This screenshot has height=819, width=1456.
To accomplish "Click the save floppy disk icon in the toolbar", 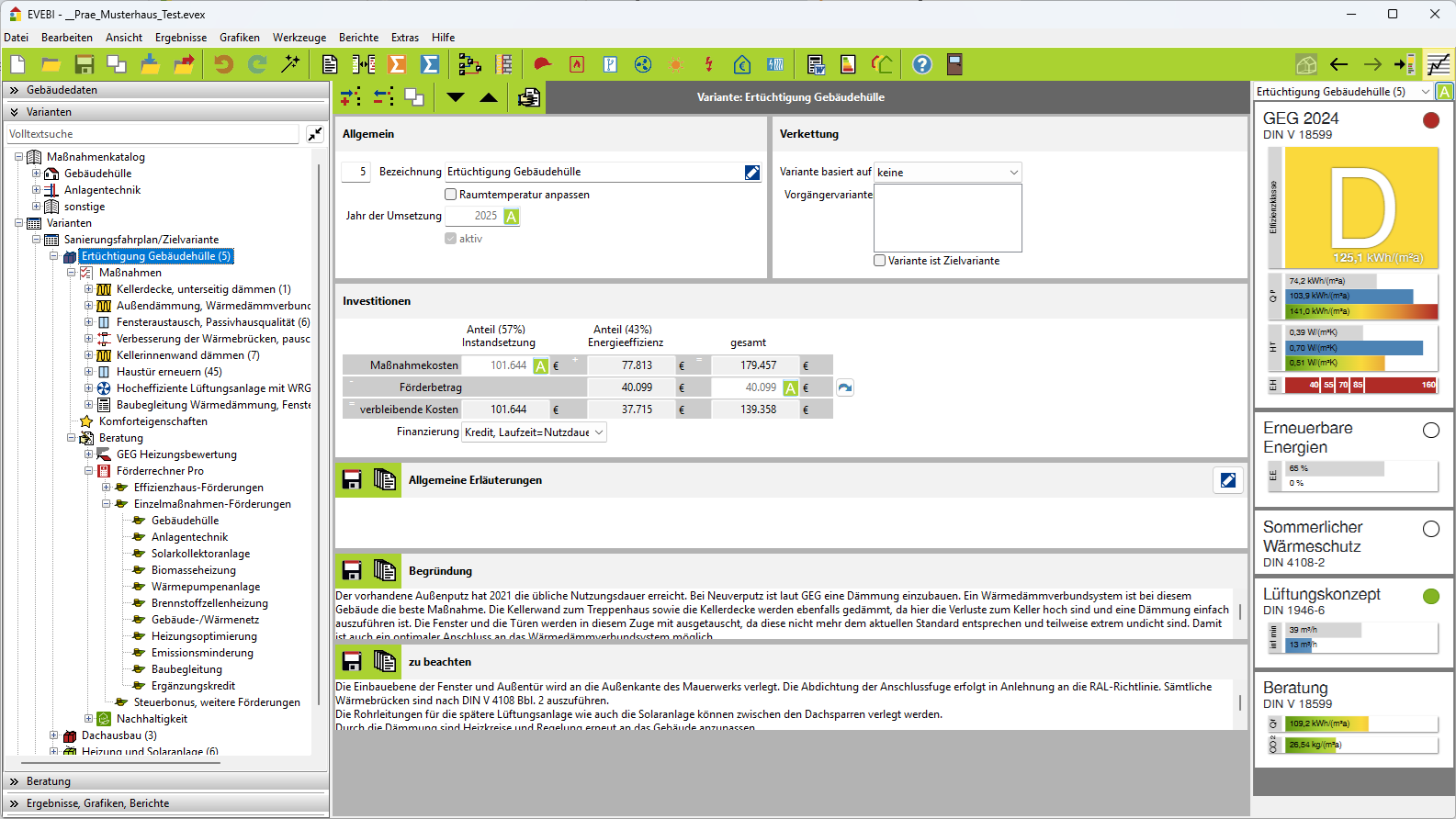I will point(85,64).
